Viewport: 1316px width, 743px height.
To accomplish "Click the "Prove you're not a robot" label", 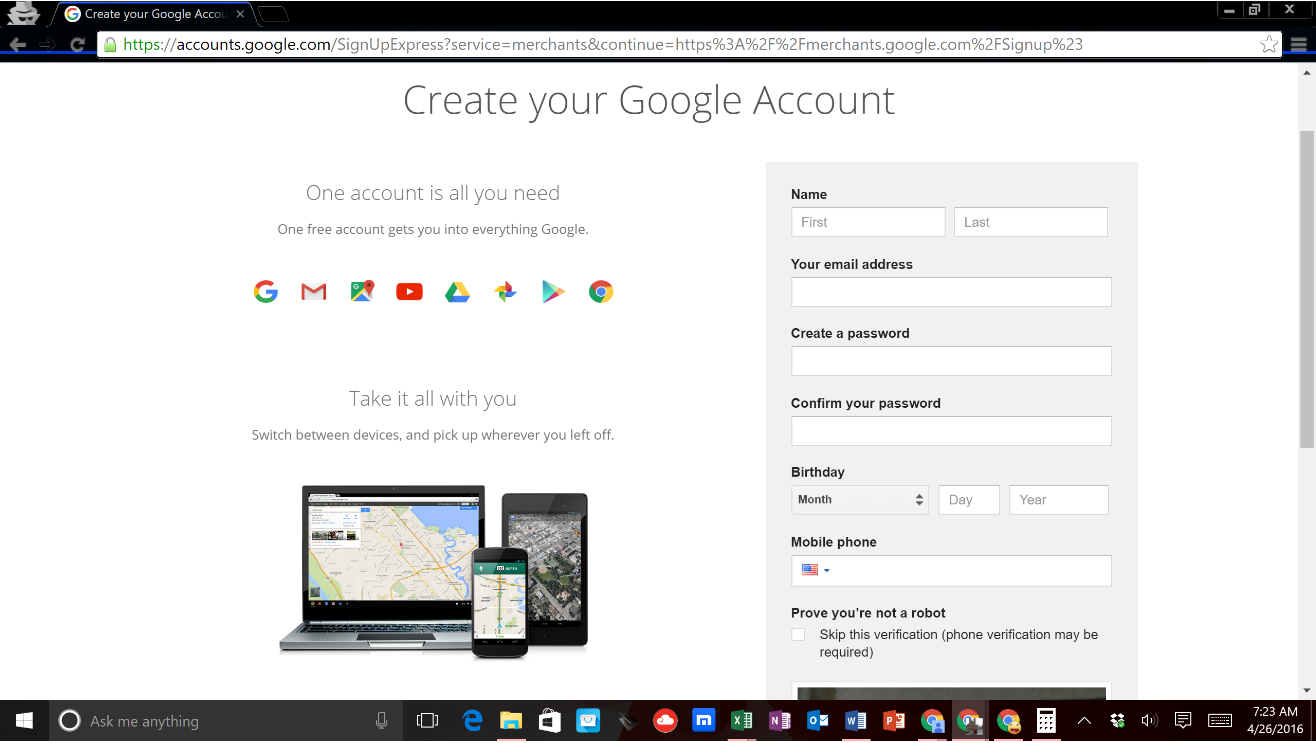I will tap(868, 613).
